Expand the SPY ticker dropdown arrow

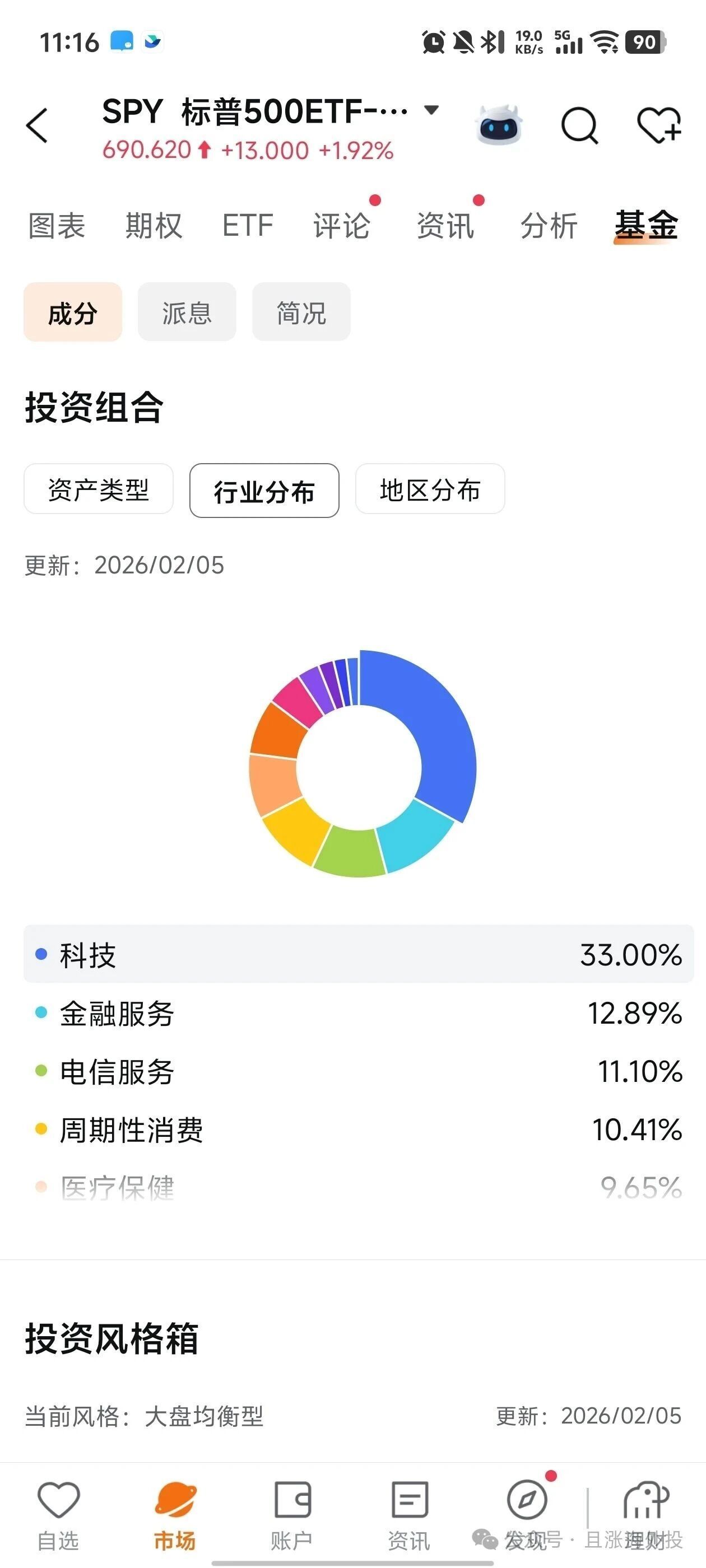[x=431, y=110]
